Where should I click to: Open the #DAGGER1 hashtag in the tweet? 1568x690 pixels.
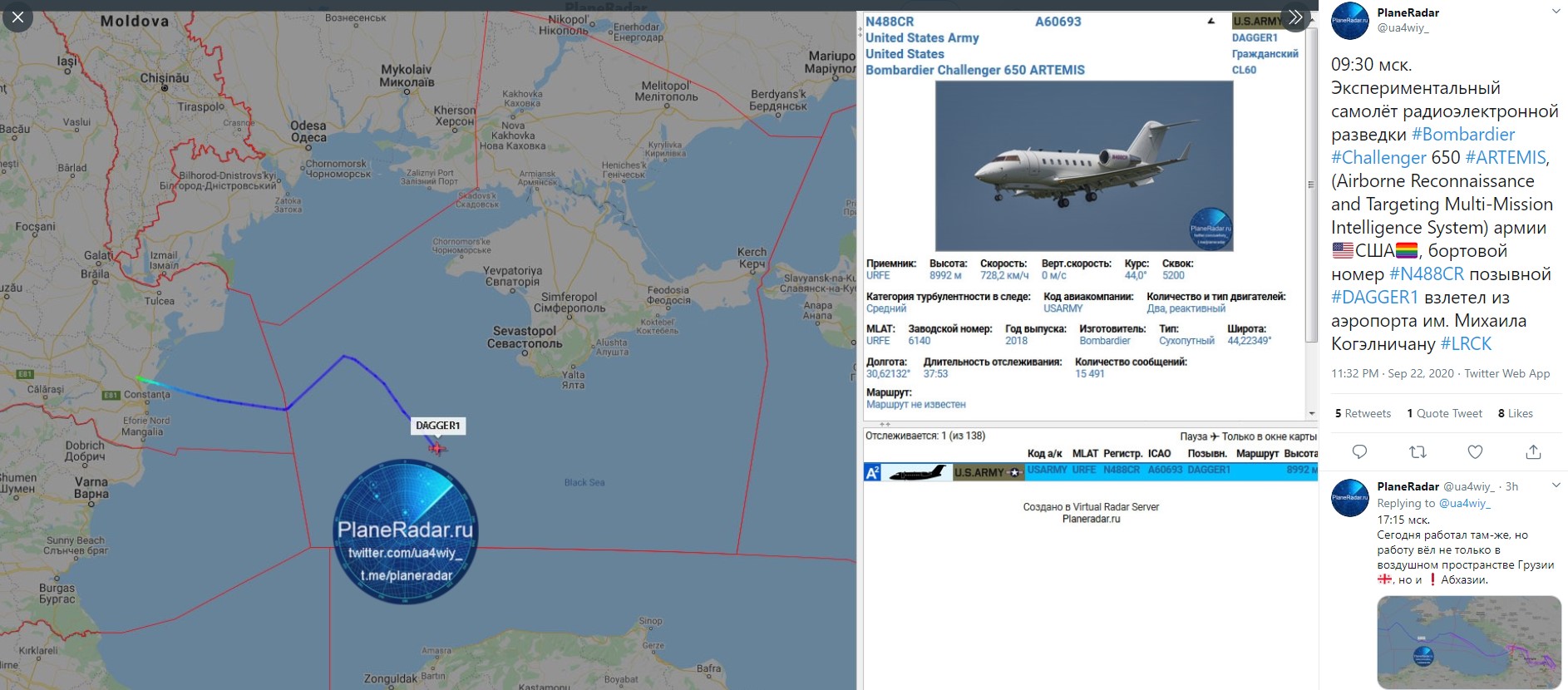point(1375,298)
